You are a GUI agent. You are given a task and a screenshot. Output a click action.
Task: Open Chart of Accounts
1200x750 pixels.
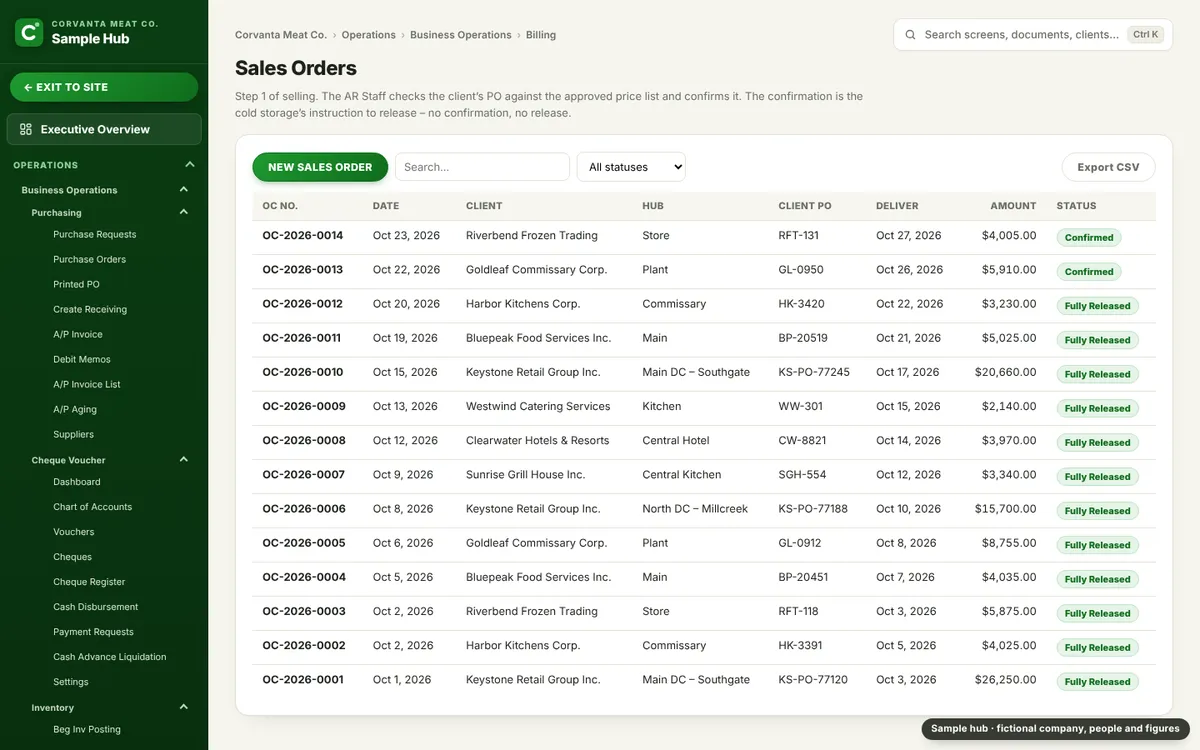(x=93, y=507)
